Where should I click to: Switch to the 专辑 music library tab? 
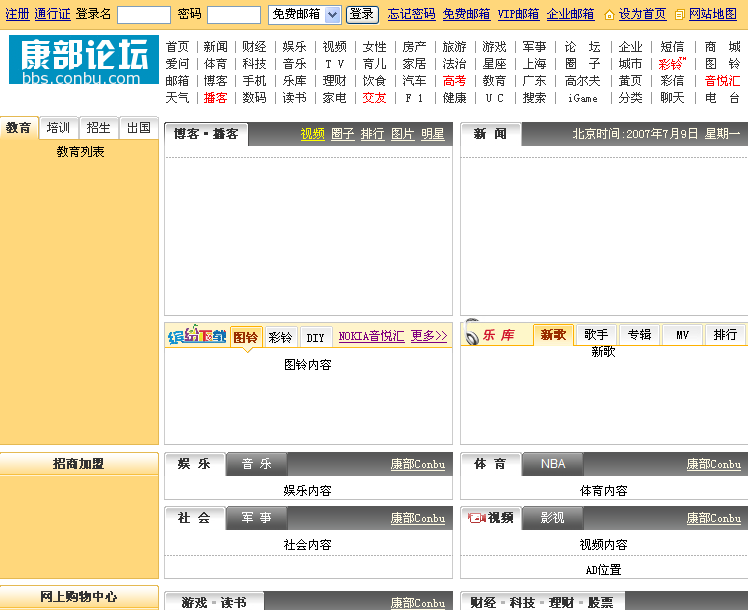(639, 334)
